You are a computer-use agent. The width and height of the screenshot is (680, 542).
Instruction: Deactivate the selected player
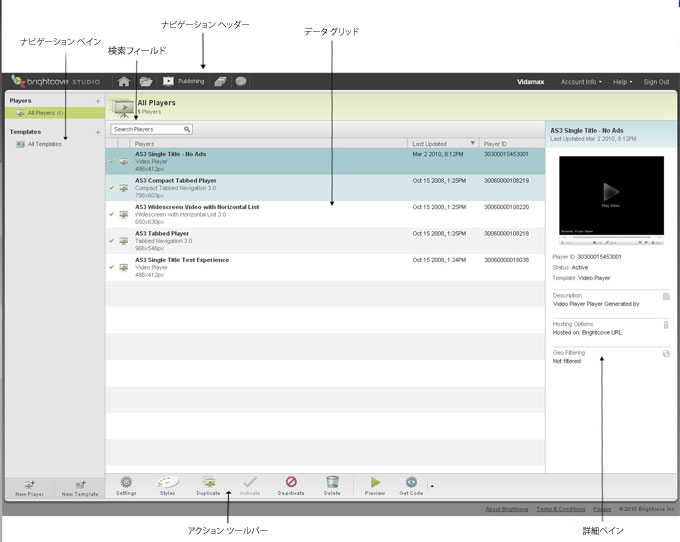[291, 486]
